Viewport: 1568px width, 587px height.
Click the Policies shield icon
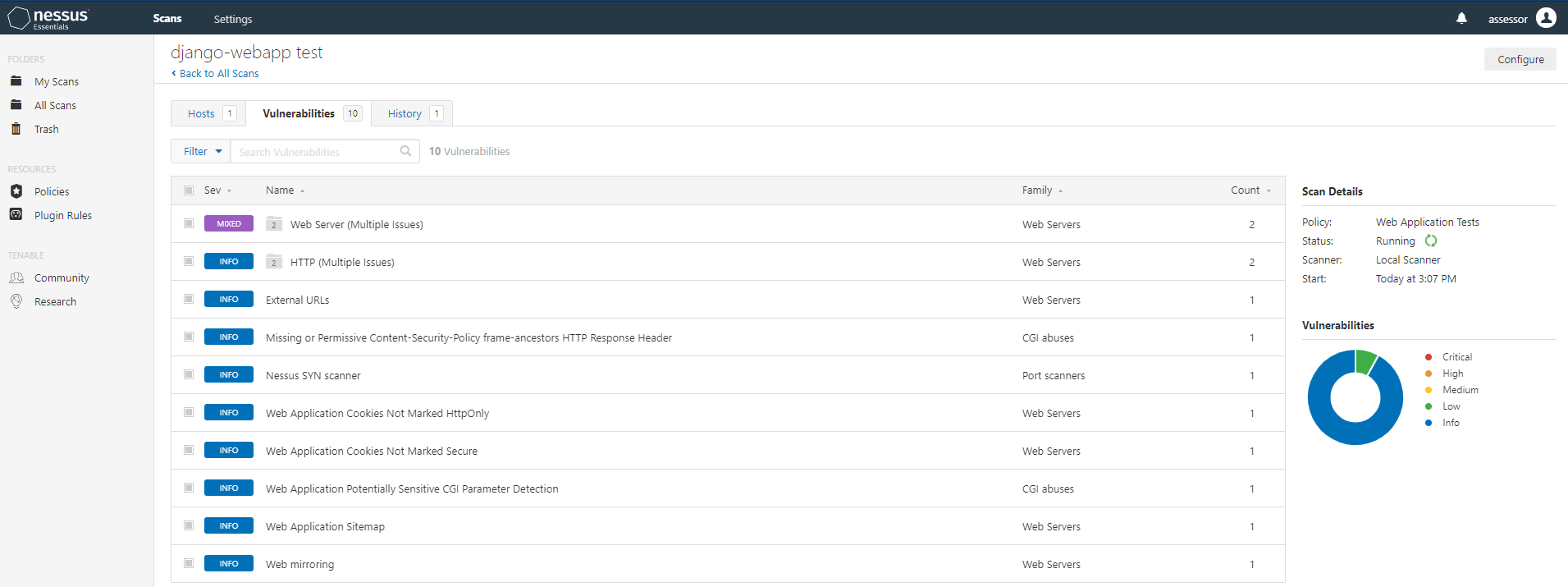pyautogui.click(x=16, y=191)
